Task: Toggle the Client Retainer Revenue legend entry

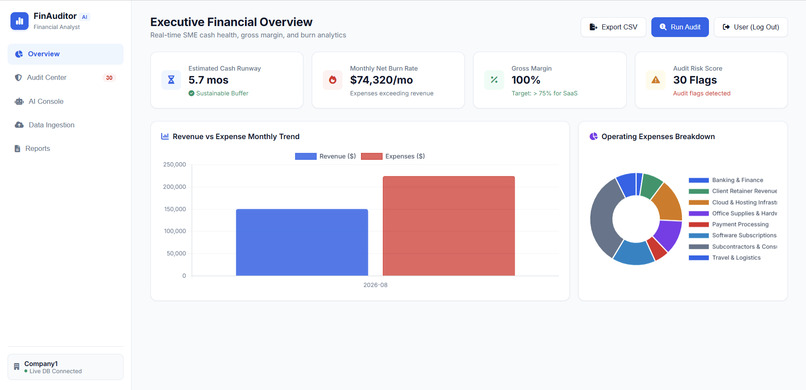Action: [733, 191]
